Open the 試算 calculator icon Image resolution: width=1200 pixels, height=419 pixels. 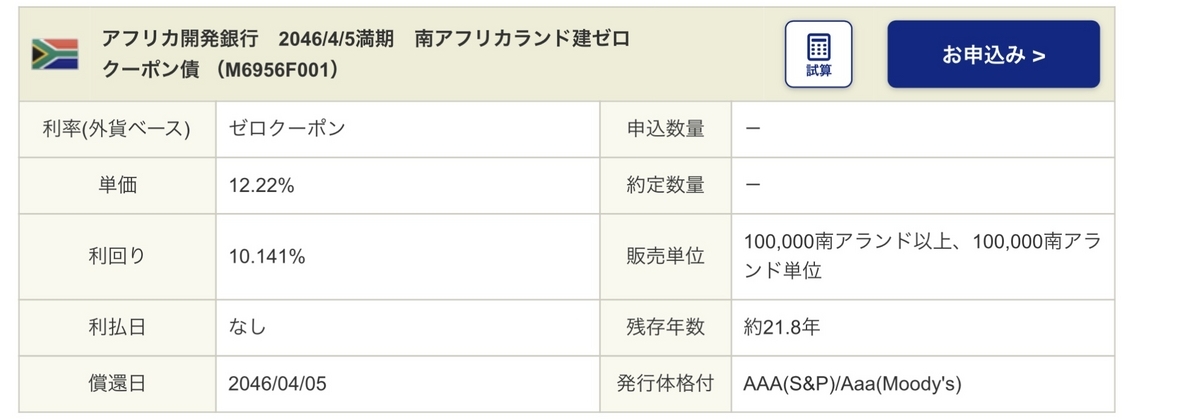coord(818,54)
